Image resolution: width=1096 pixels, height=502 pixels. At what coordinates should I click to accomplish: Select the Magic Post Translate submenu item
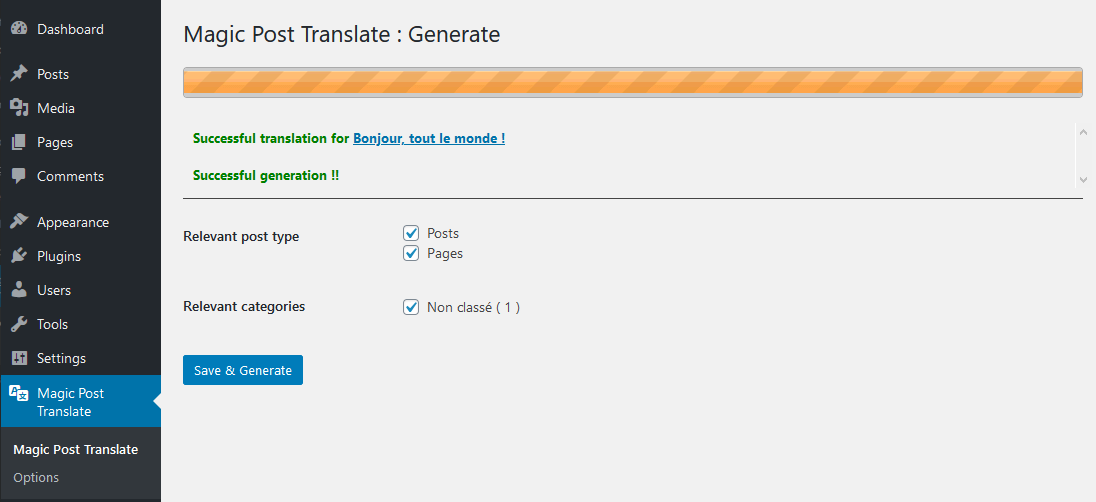pos(75,450)
